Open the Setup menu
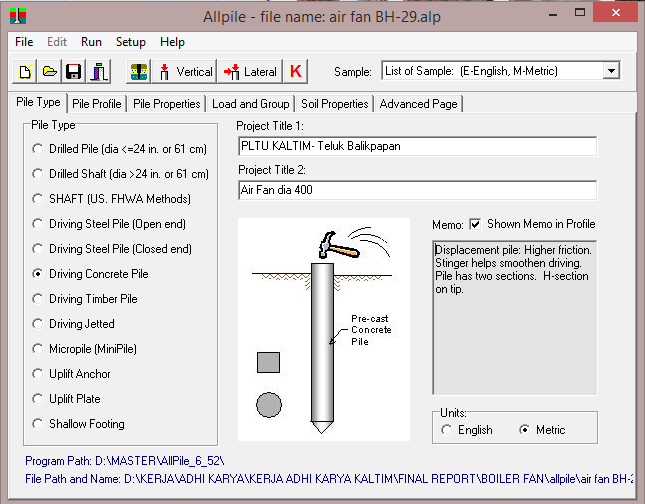Viewport: 645px width, 504px height. (130, 42)
